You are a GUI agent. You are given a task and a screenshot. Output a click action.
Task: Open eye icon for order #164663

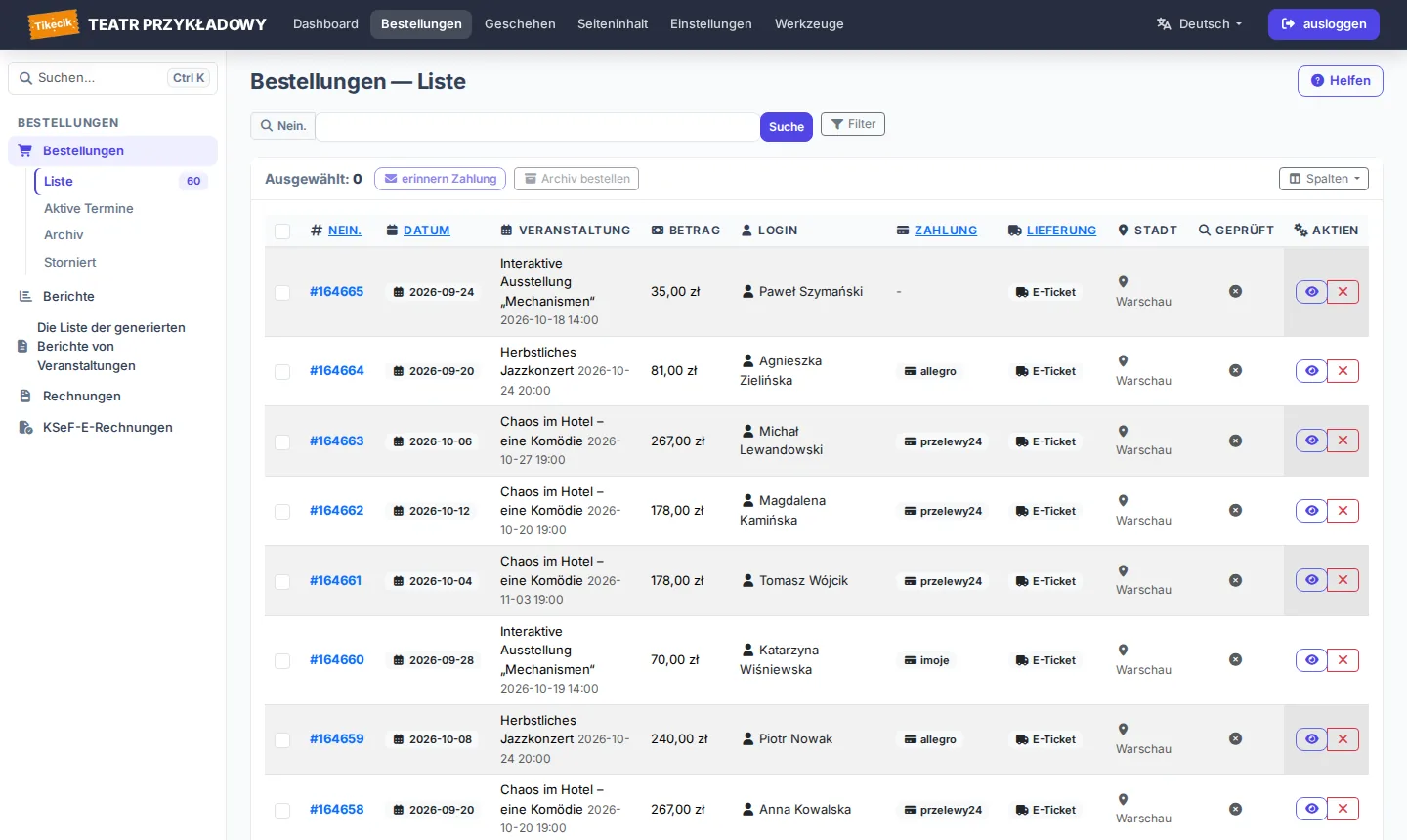click(x=1311, y=441)
